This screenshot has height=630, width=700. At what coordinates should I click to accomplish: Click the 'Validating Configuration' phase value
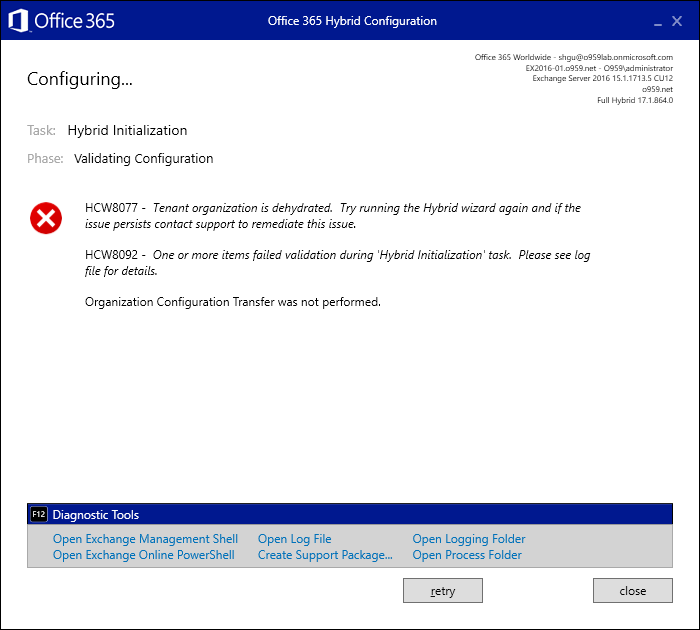click(x=143, y=159)
